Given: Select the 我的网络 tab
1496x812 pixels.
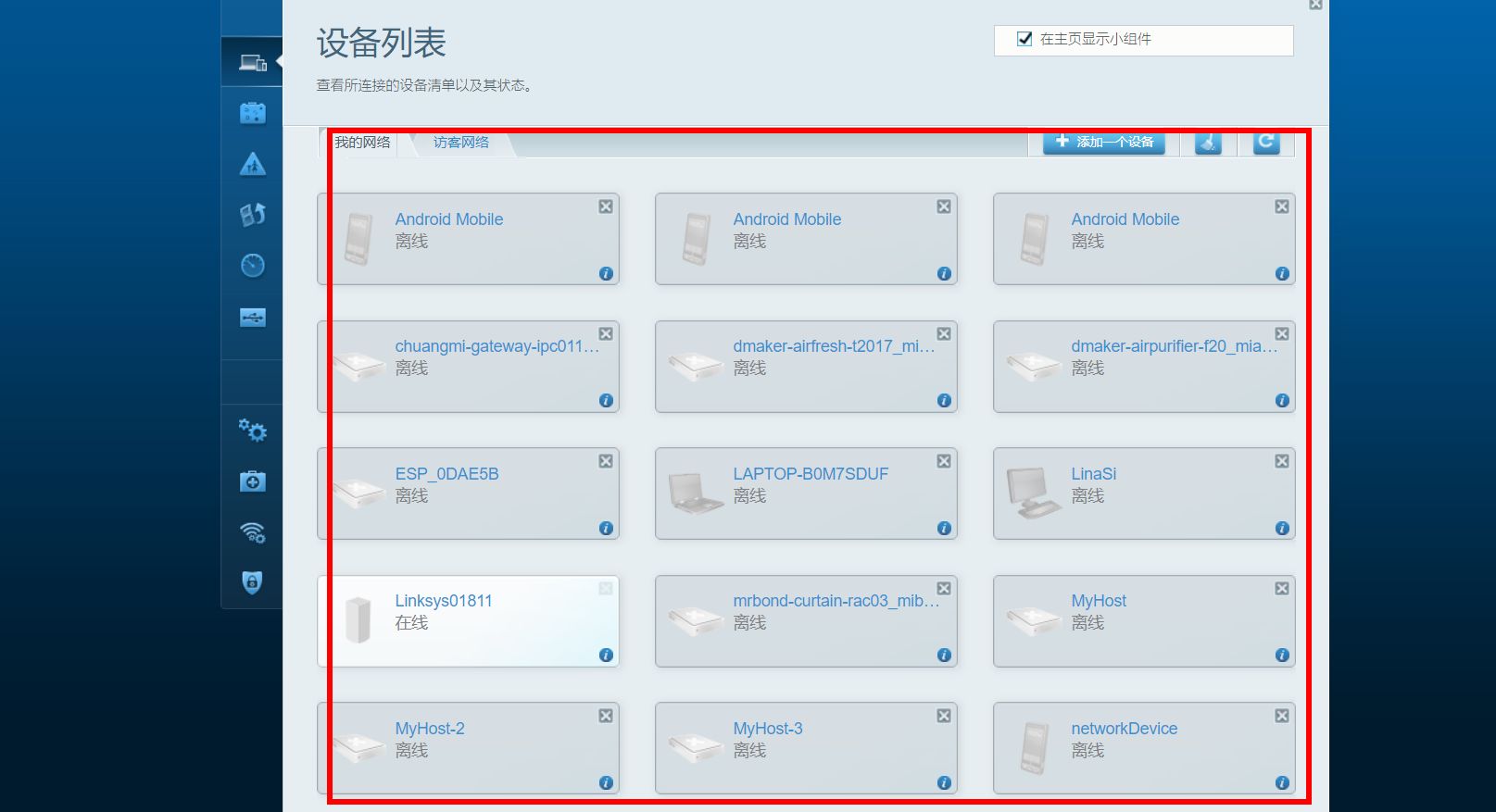Looking at the screenshot, I should [362, 143].
